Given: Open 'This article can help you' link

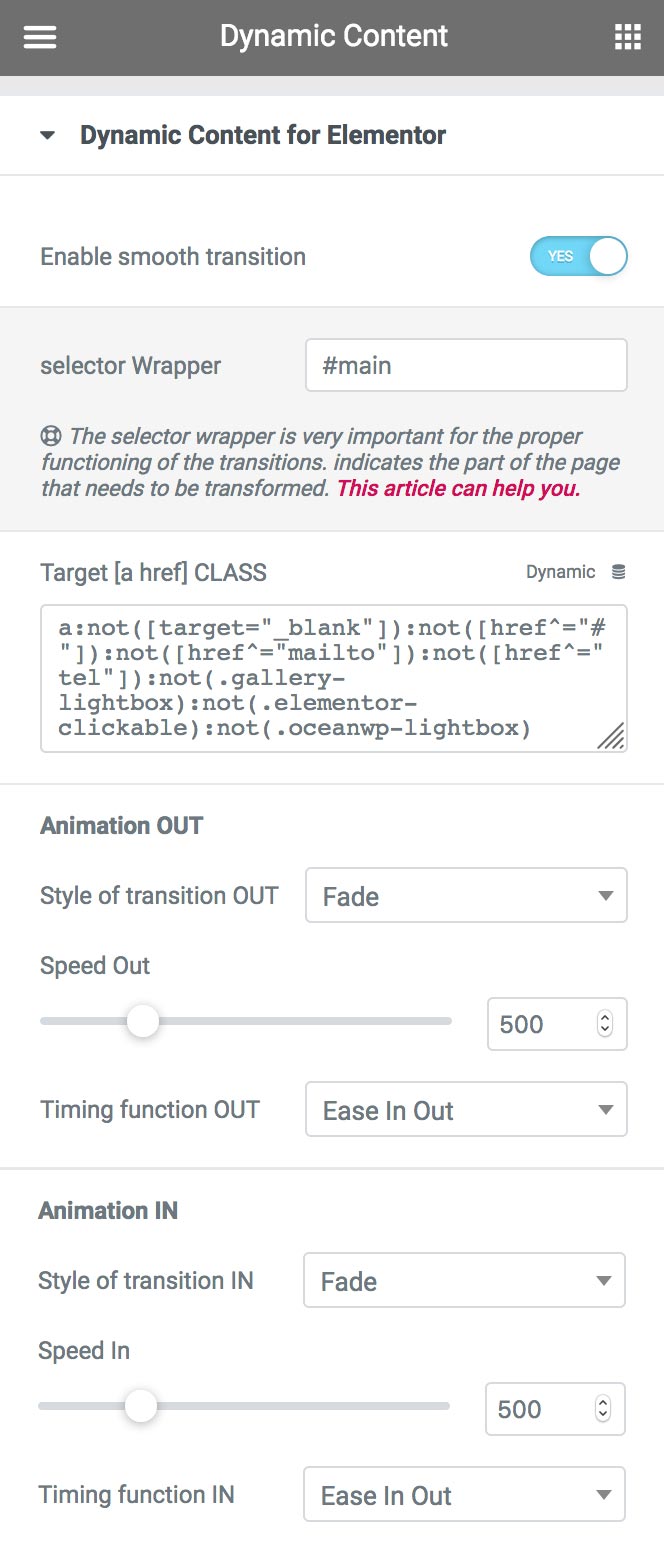Looking at the screenshot, I should click(x=458, y=490).
